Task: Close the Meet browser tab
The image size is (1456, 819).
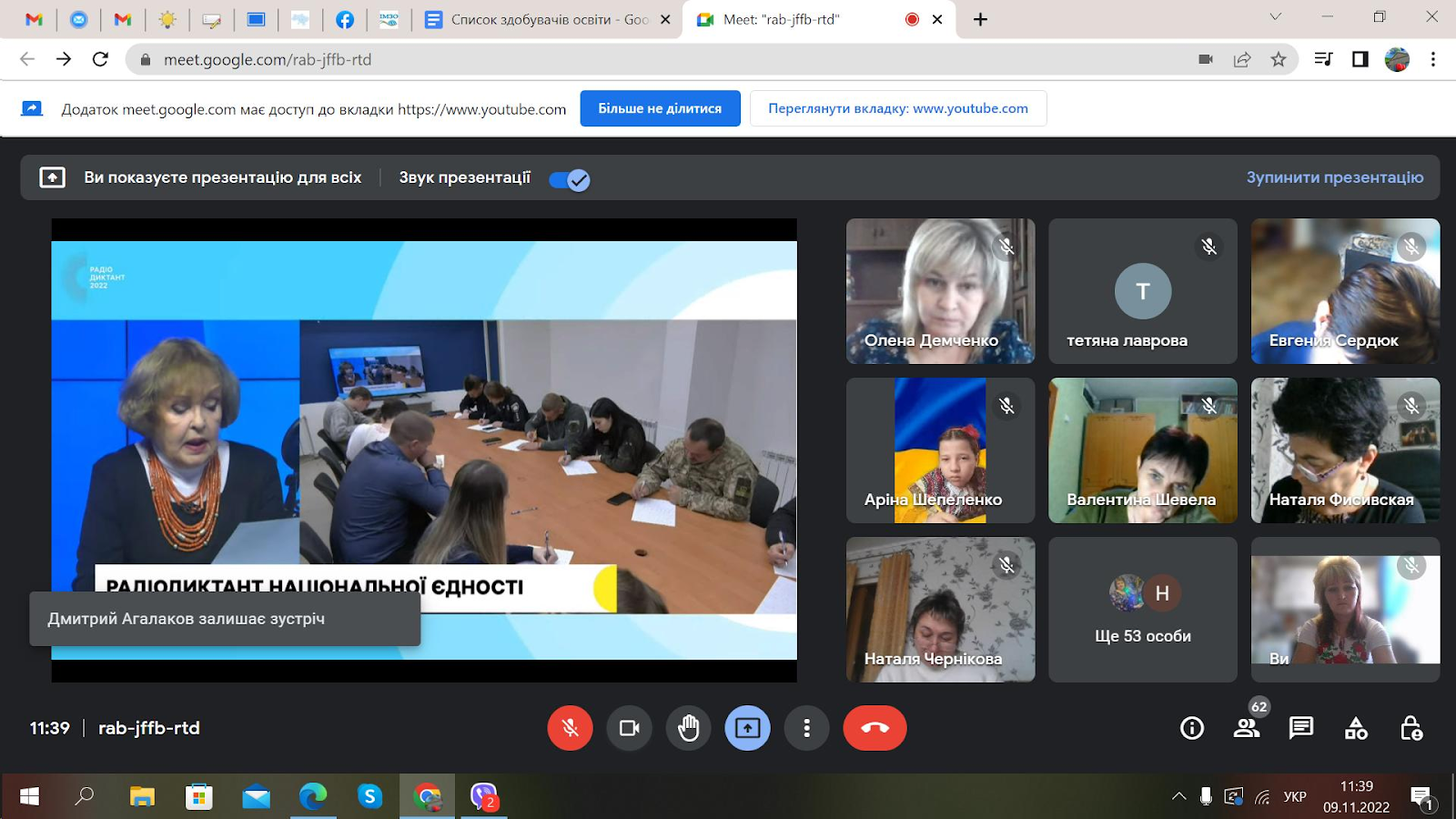Action: coord(937,19)
